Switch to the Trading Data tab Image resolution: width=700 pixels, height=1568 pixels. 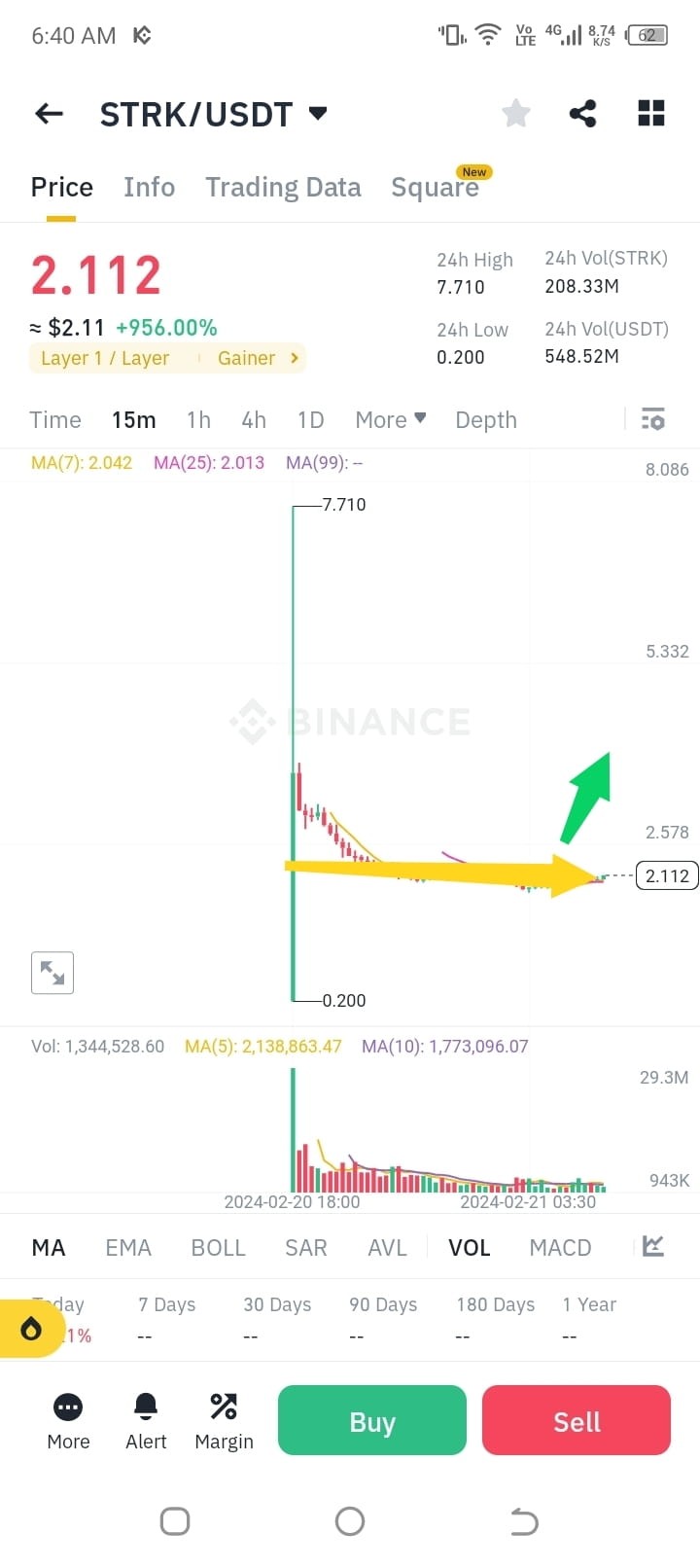283,187
